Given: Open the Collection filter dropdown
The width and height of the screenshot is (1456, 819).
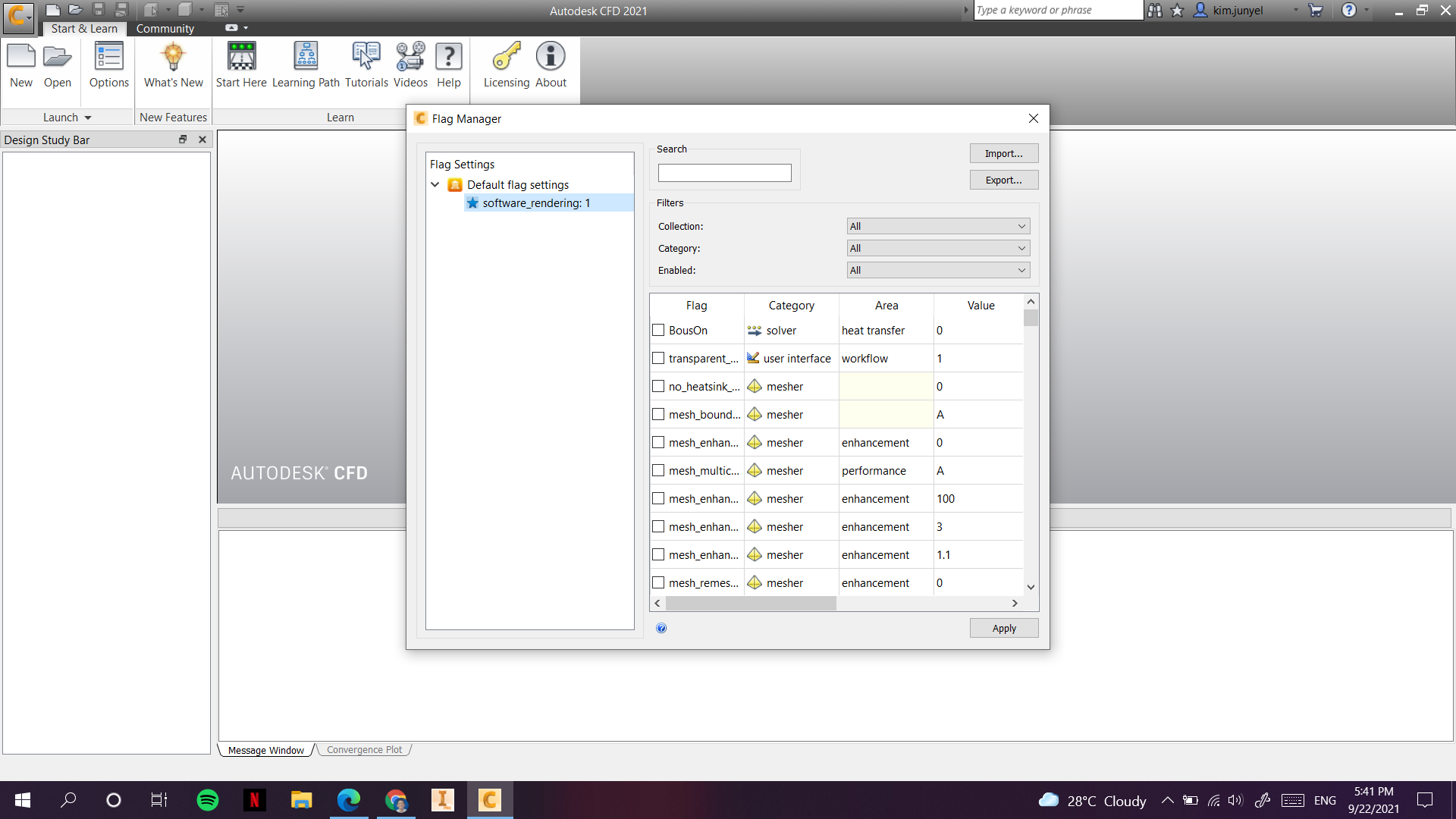Looking at the screenshot, I should tap(938, 227).
